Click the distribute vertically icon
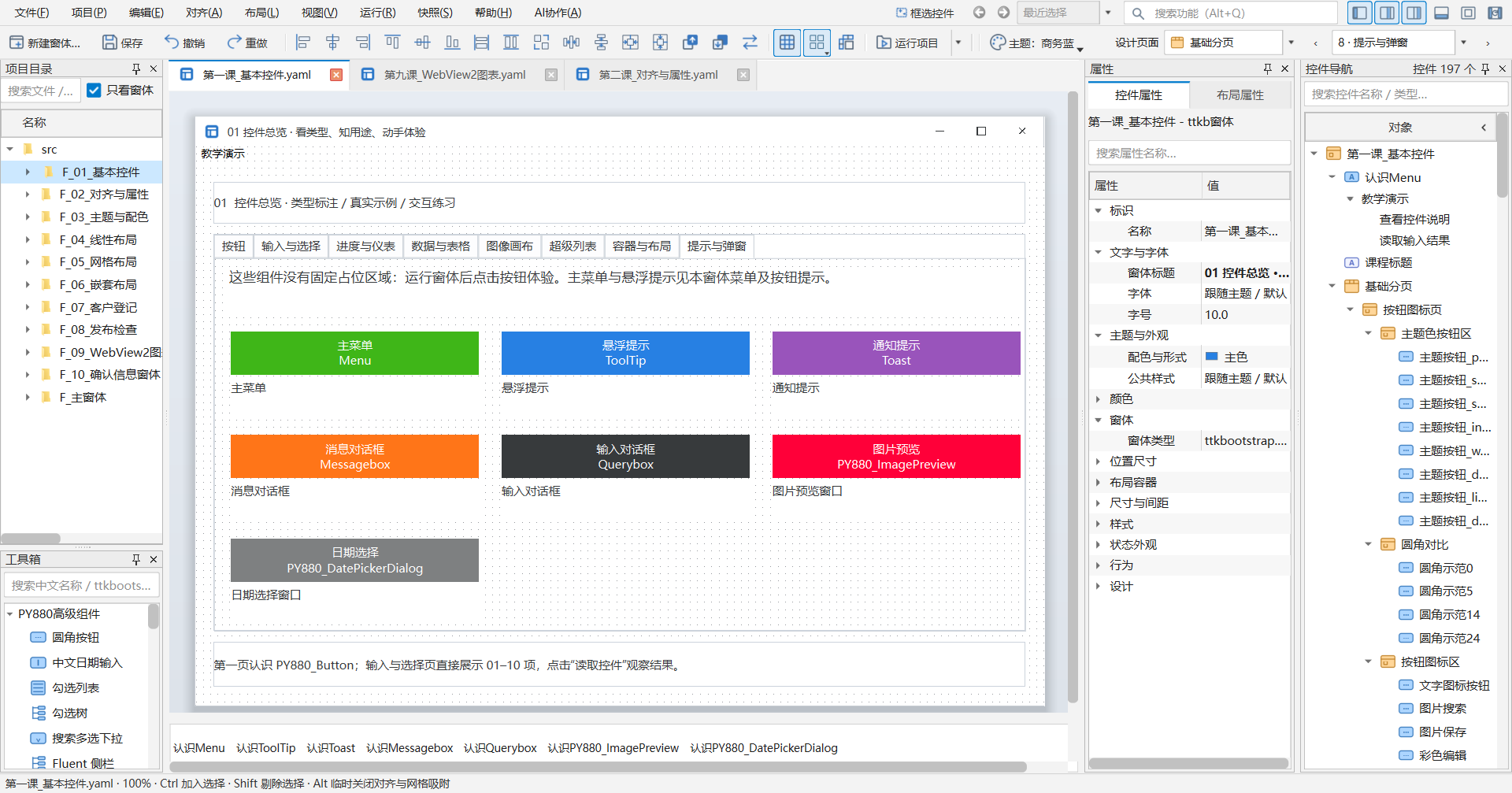Viewport: 1512px width, 793px height. 601,43
